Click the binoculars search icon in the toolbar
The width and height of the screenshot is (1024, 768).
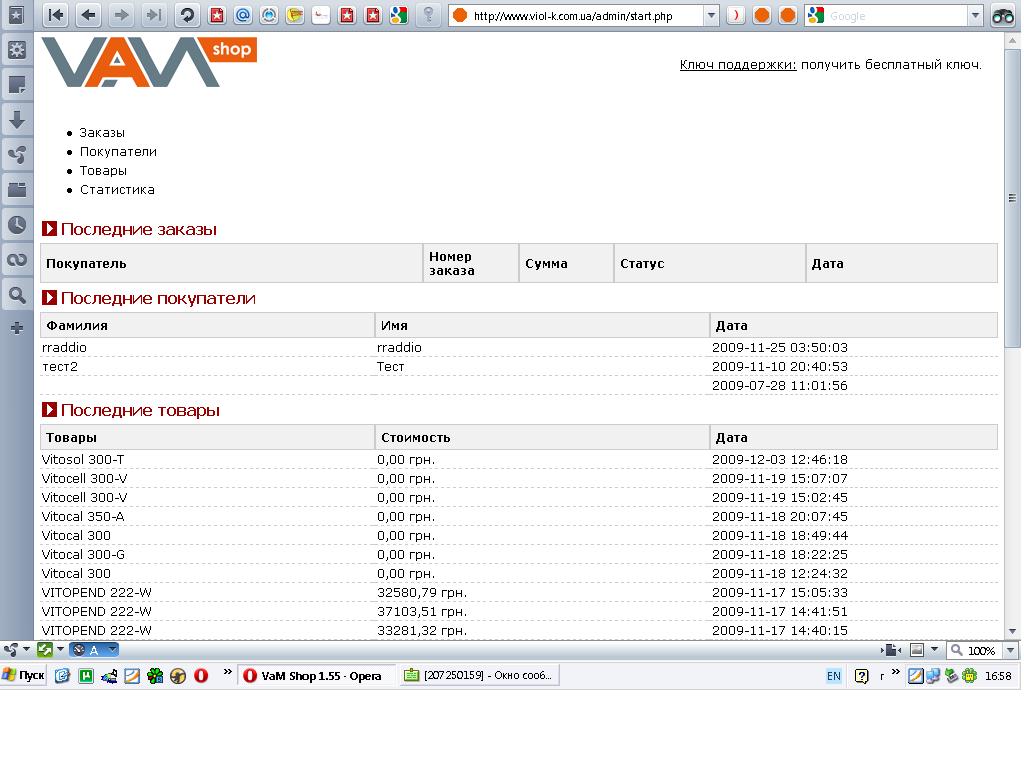(x=1003, y=16)
